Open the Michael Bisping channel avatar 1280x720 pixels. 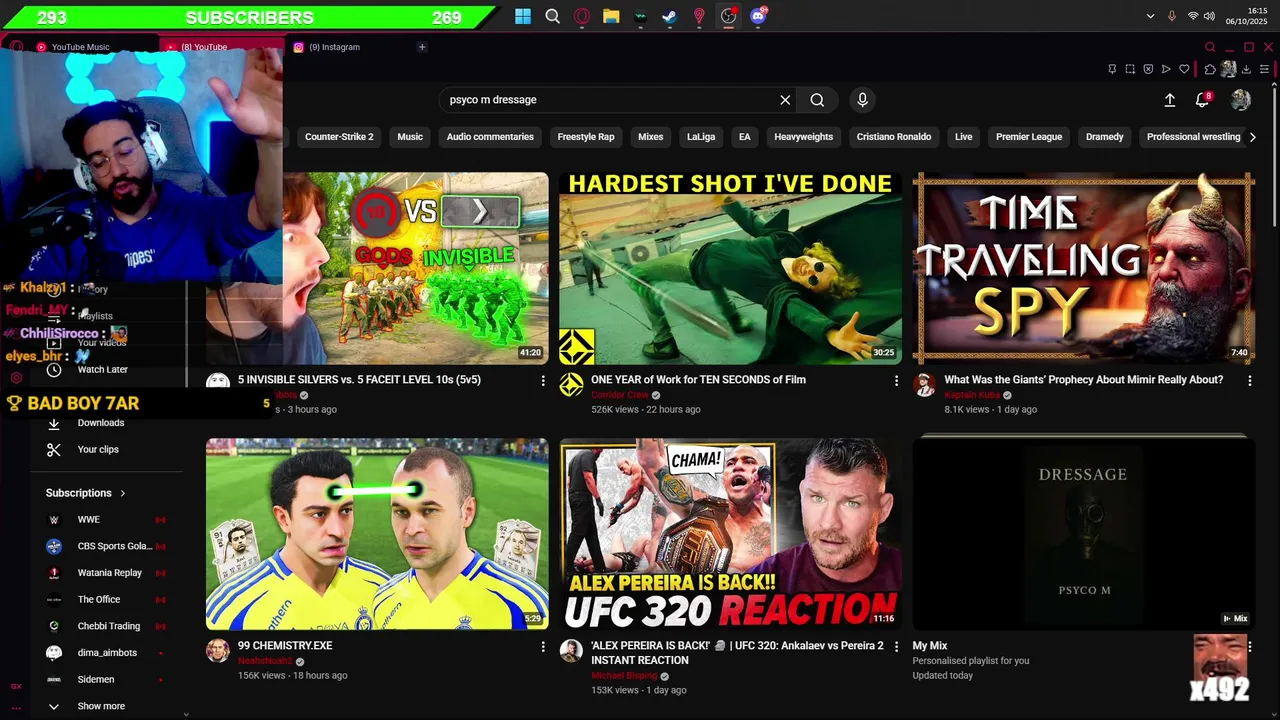571,651
